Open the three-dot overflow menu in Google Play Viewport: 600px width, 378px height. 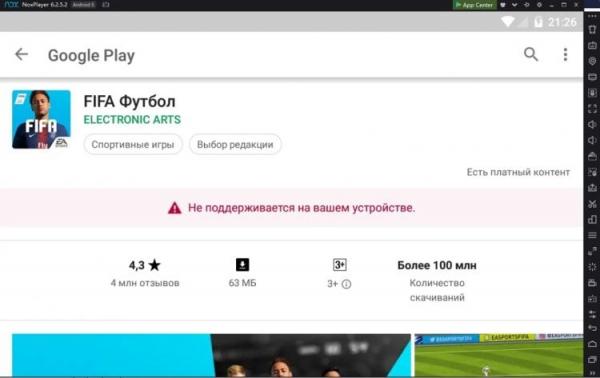[x=565, y=55]
